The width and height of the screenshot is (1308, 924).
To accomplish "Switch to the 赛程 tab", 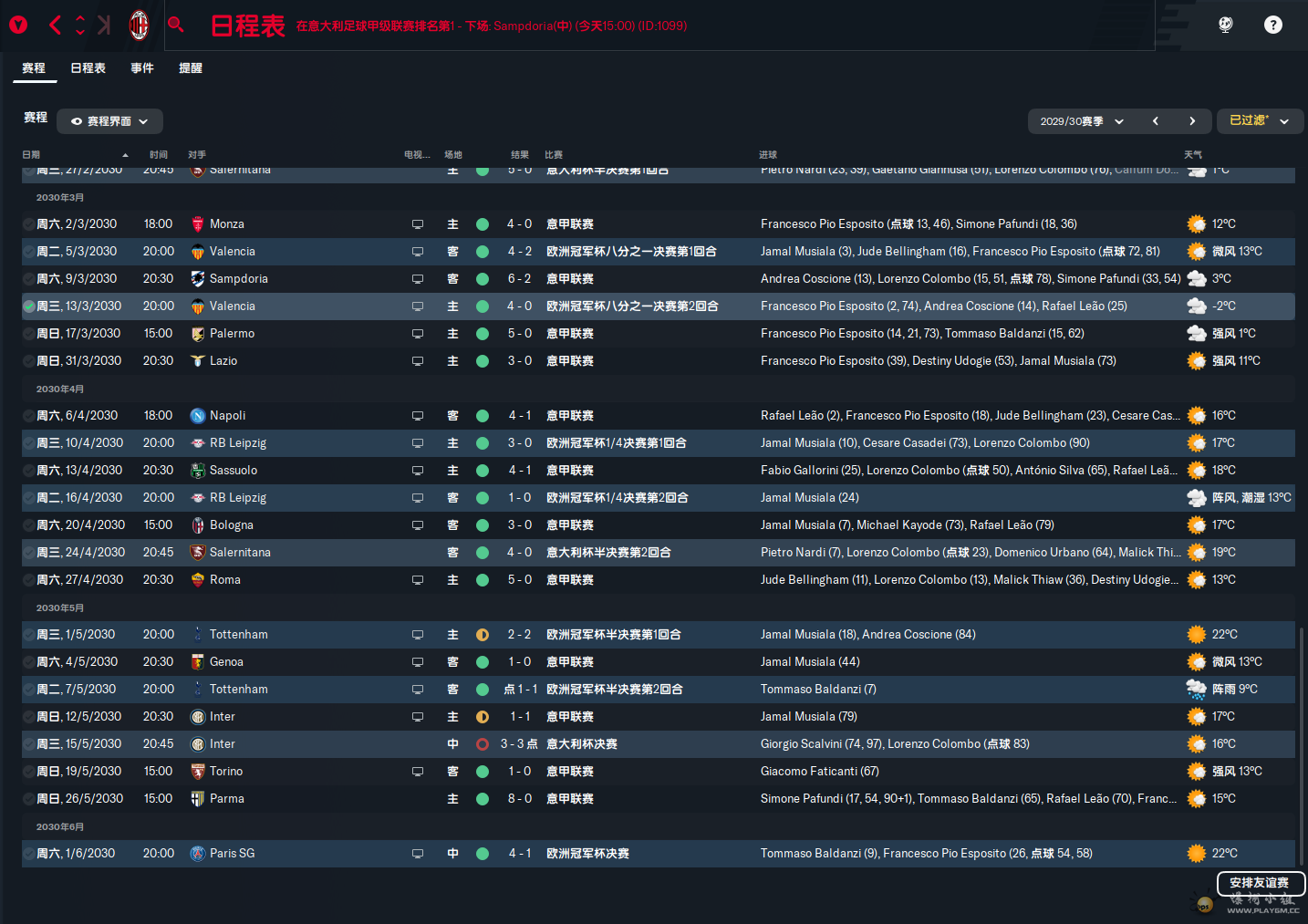I will click(34, 68).
